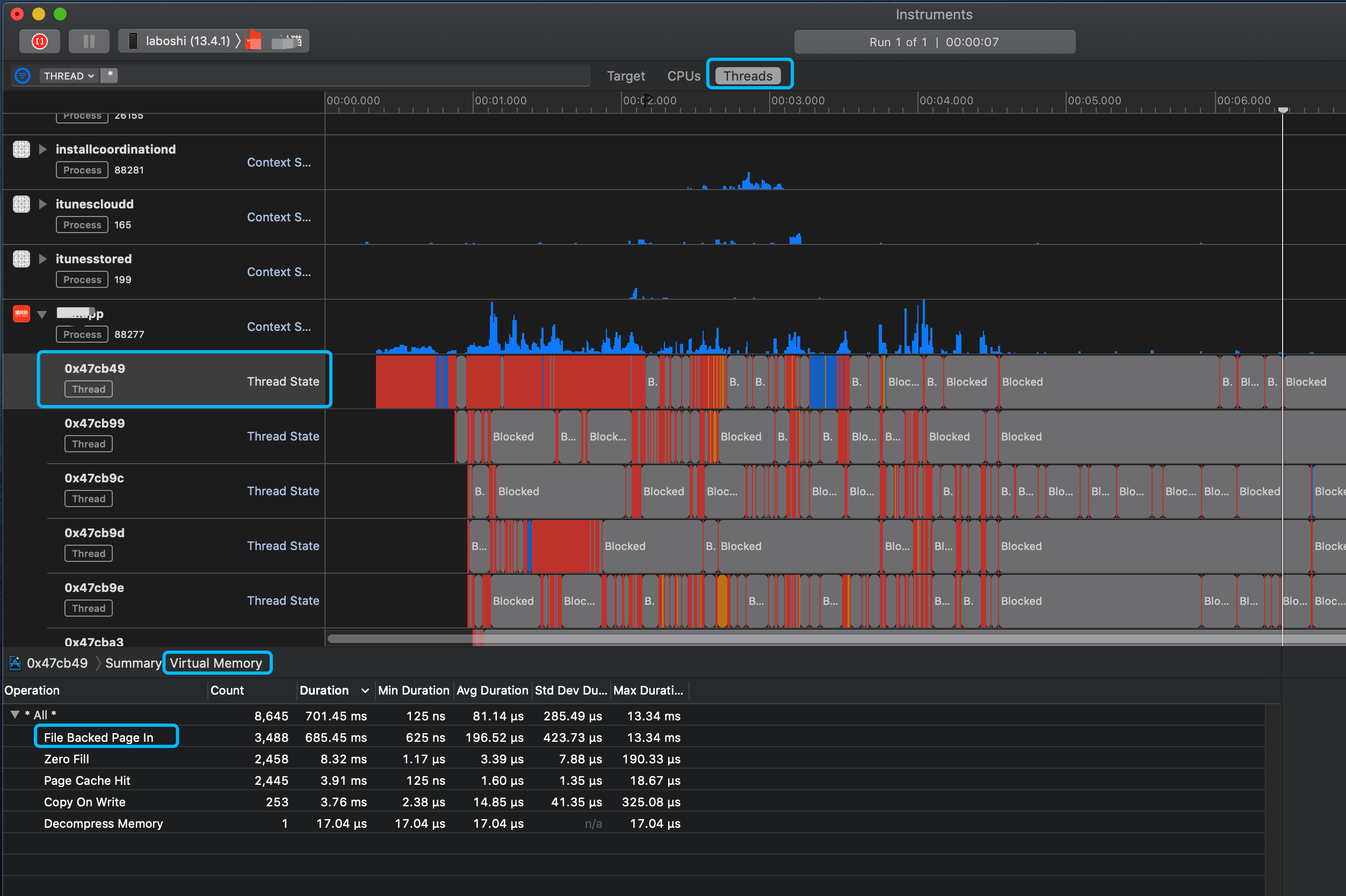Screen dimensions: 1346x896
Task: Pause the trace with the pause button
Action: tap(89, 41)
